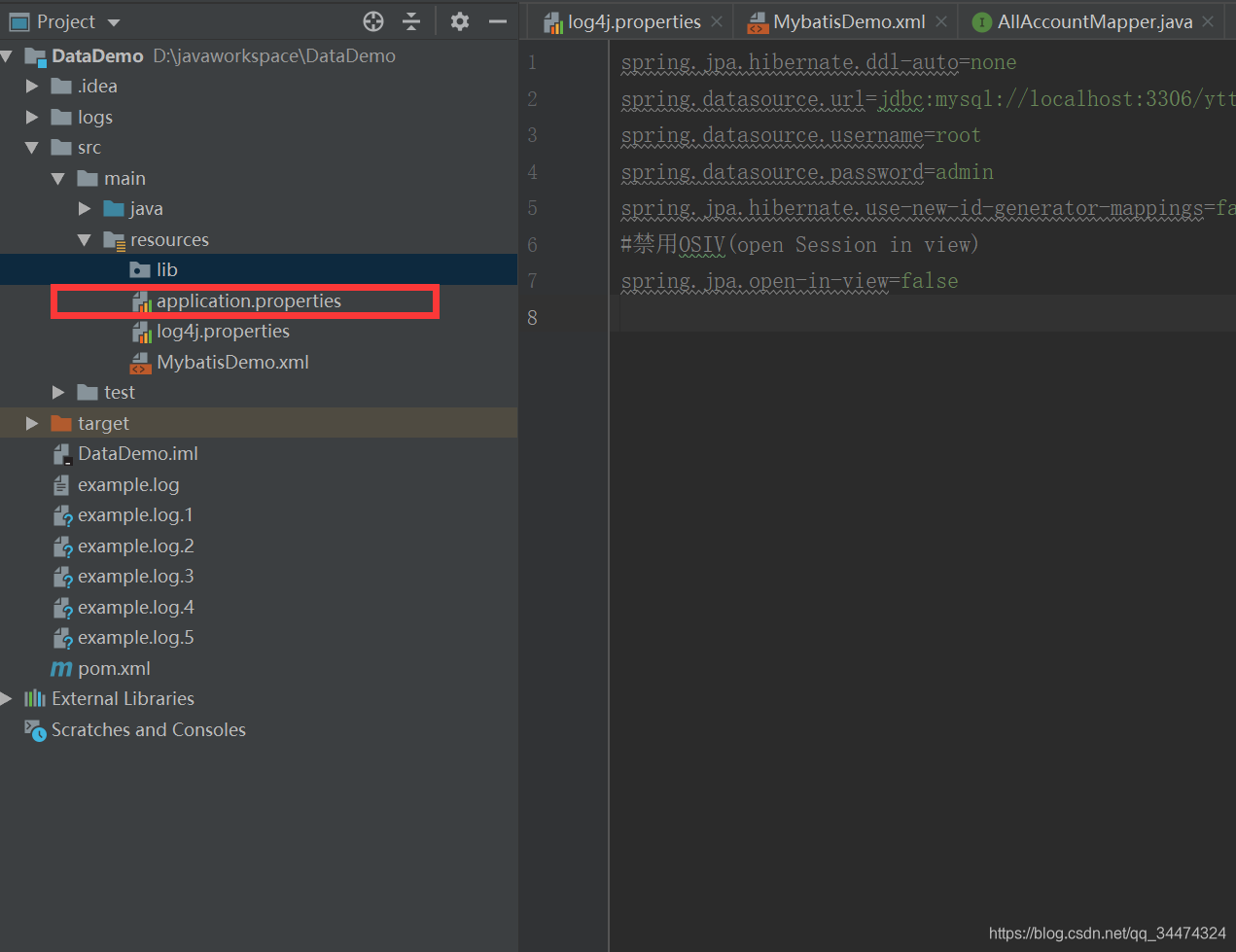
Task: Click the spring.datasource.username=root line
Action: [x=800, y=135]
